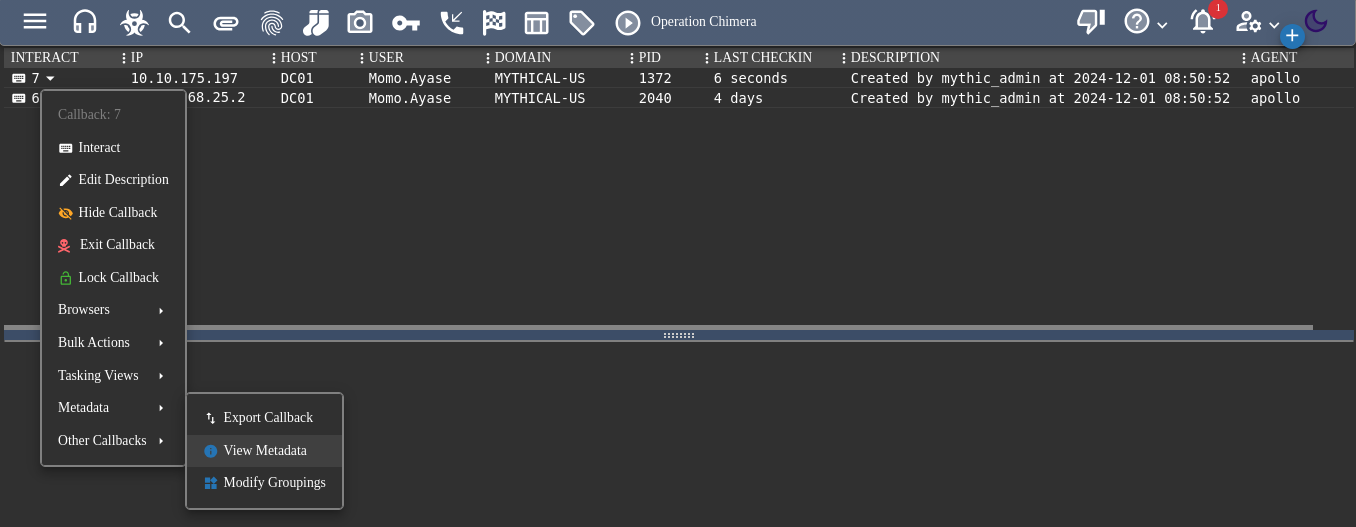Select Export Callback in submenu
Image resolution: width=1356 pixels, height=527 pixels.
click(265, 418)
